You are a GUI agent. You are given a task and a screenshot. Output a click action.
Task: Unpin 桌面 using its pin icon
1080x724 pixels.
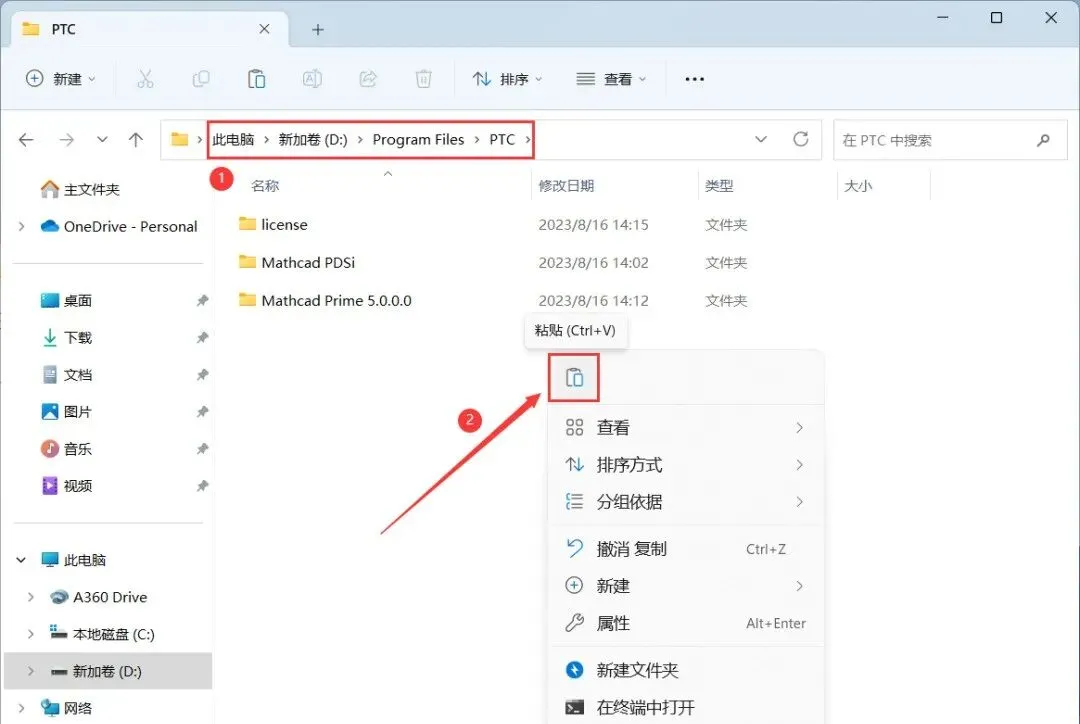click(x=202, y=300)
